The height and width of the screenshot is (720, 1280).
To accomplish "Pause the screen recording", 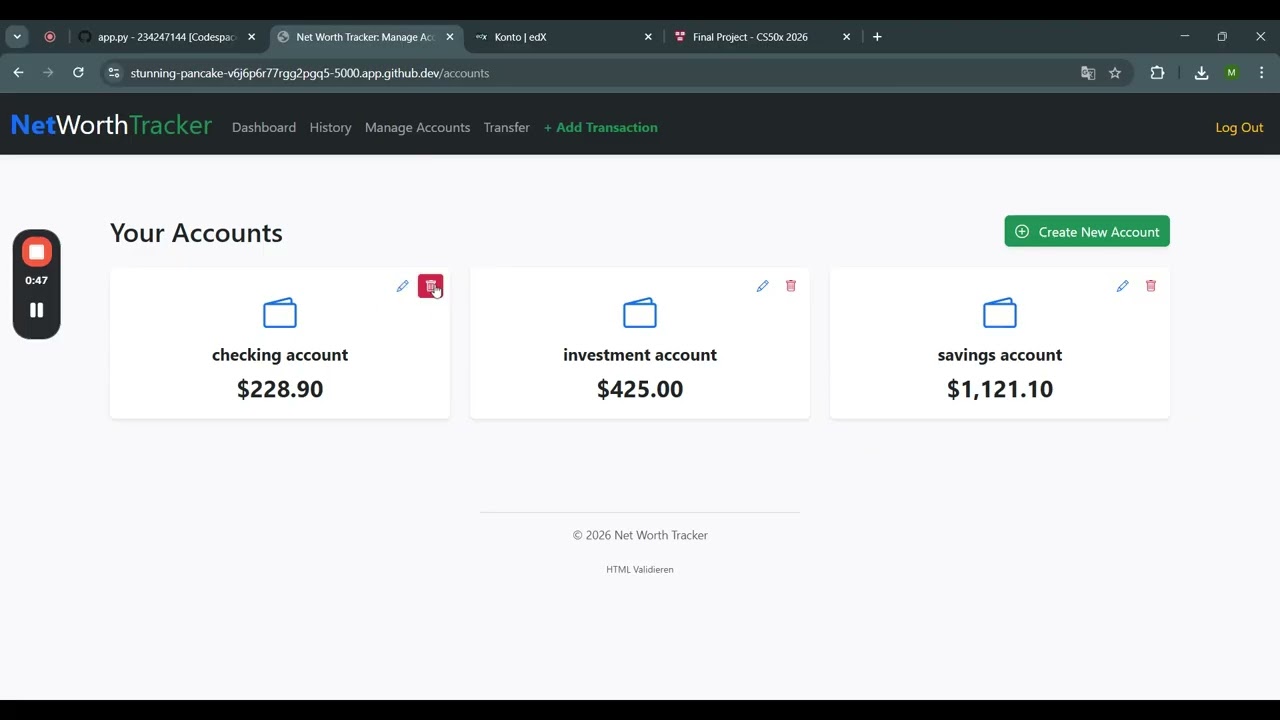I will [x=37, y=310].
